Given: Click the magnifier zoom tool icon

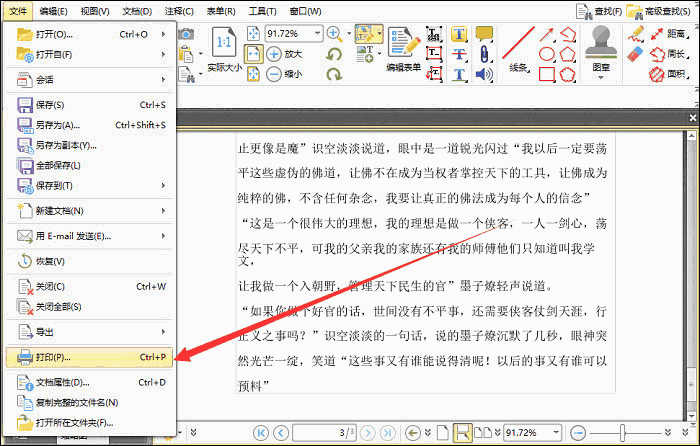Looking at the screenshot, I should [334, 33].
